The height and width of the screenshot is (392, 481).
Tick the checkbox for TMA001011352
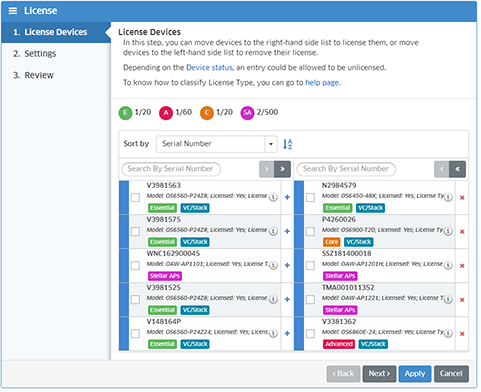point(310,300)
